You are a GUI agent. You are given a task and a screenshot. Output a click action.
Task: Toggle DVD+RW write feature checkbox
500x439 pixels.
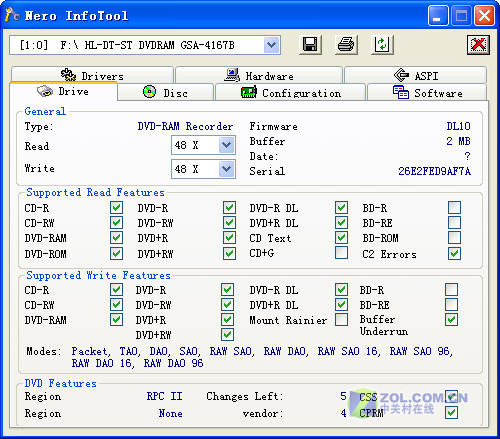point(227,334)
